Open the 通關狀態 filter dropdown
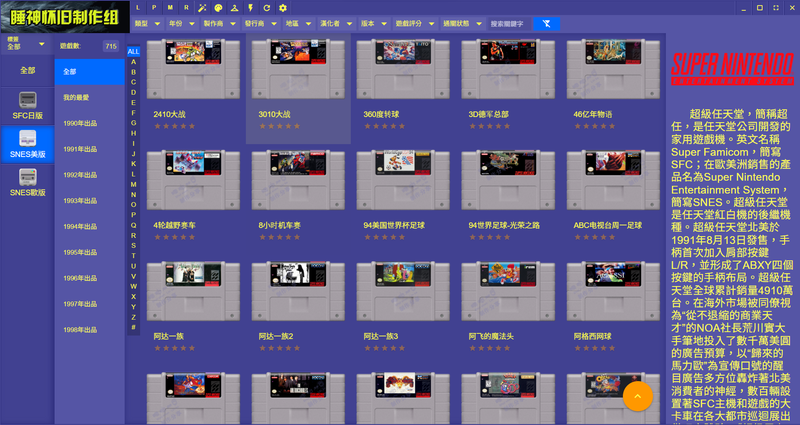The image size is (800, 425). click(x=462, y=23)
